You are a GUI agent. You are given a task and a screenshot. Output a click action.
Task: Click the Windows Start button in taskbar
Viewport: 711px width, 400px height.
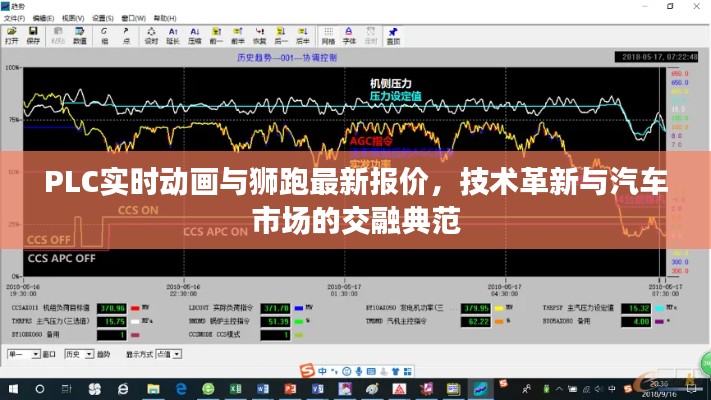[x=10, y=389]
